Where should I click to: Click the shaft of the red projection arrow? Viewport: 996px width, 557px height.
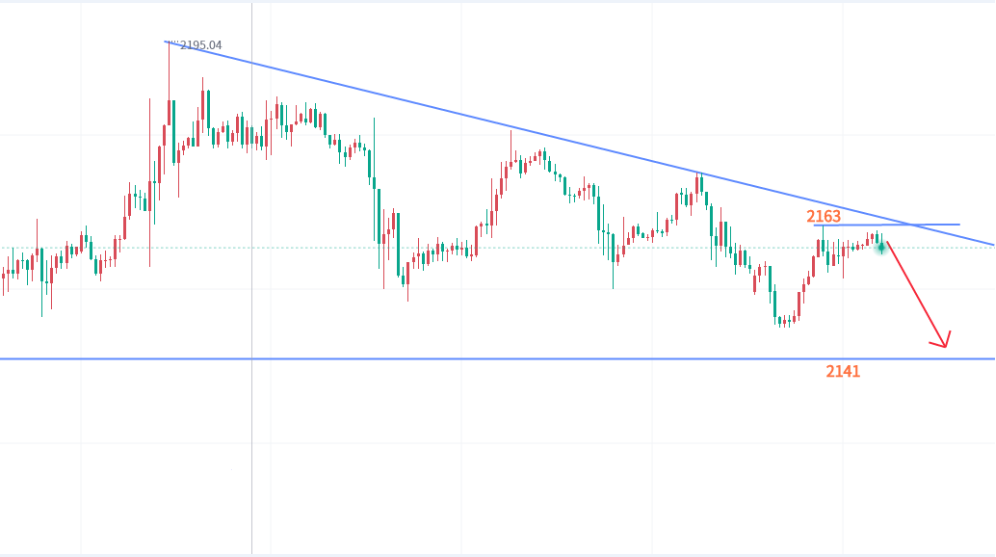pyautogui.click(x=915, y=293)
